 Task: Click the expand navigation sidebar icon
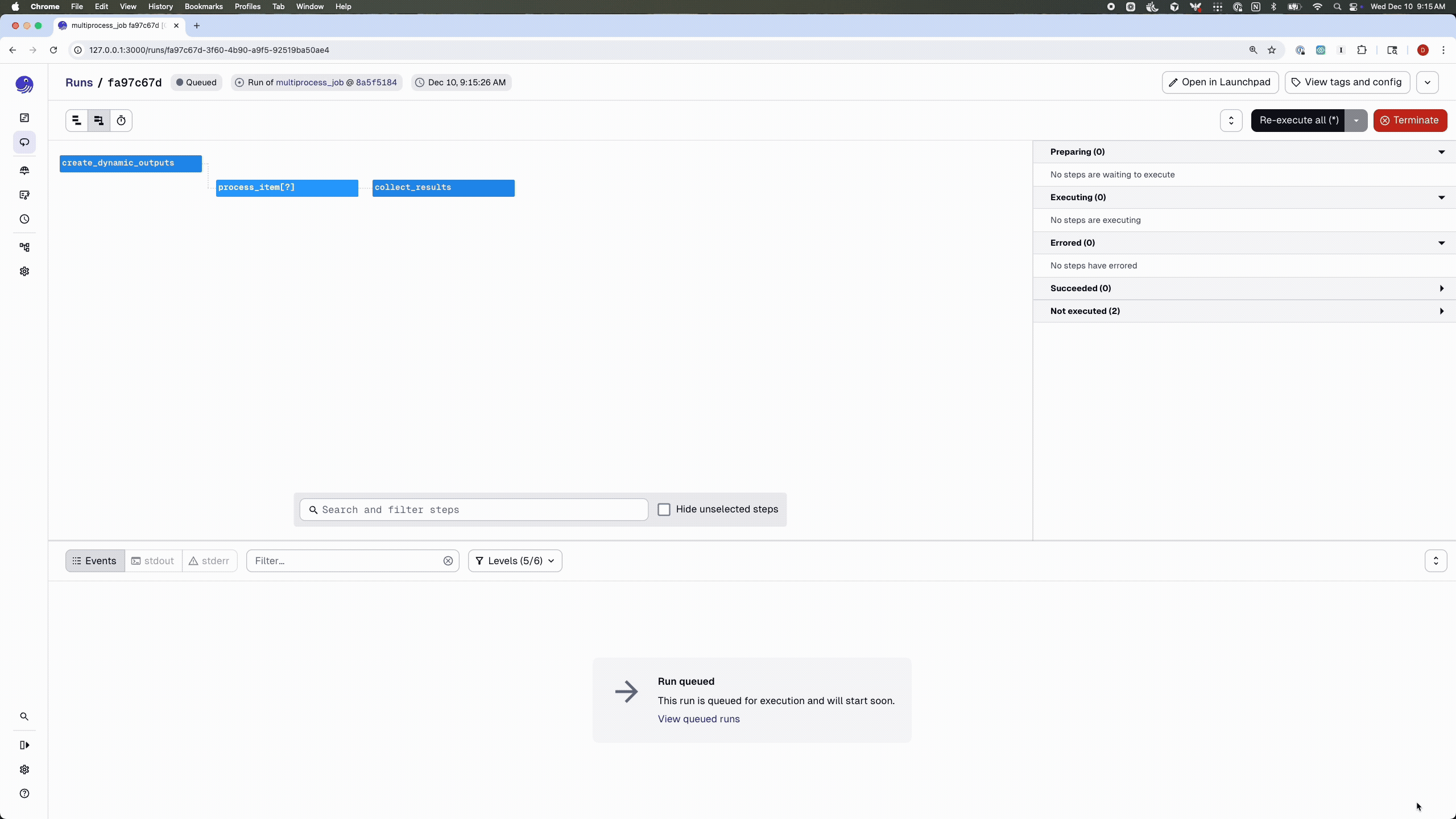(24, 745)
